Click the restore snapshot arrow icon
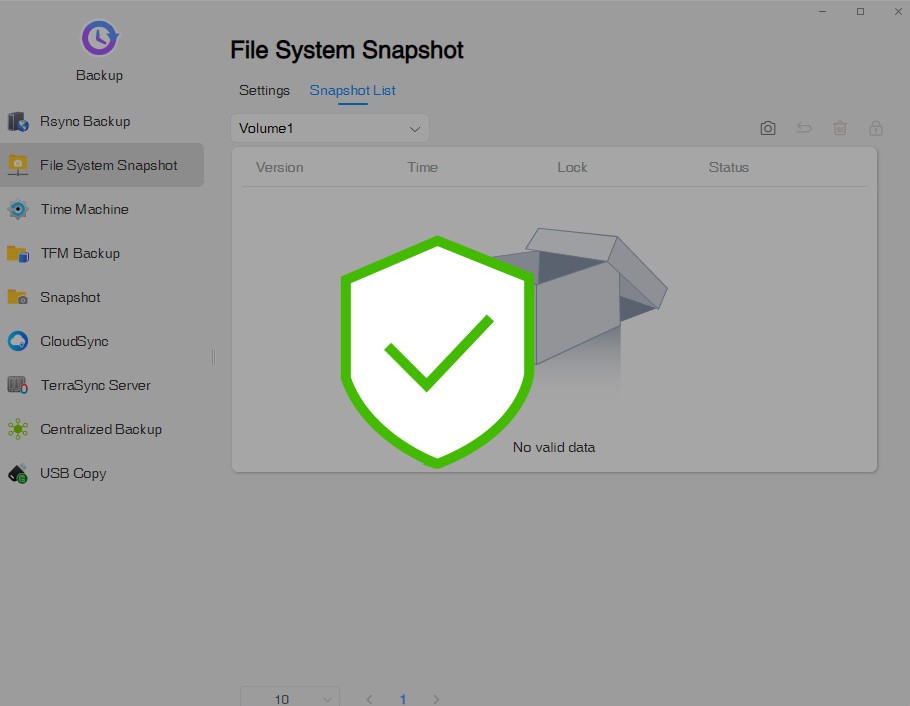The image size is (910, 706). pos(804,128)
